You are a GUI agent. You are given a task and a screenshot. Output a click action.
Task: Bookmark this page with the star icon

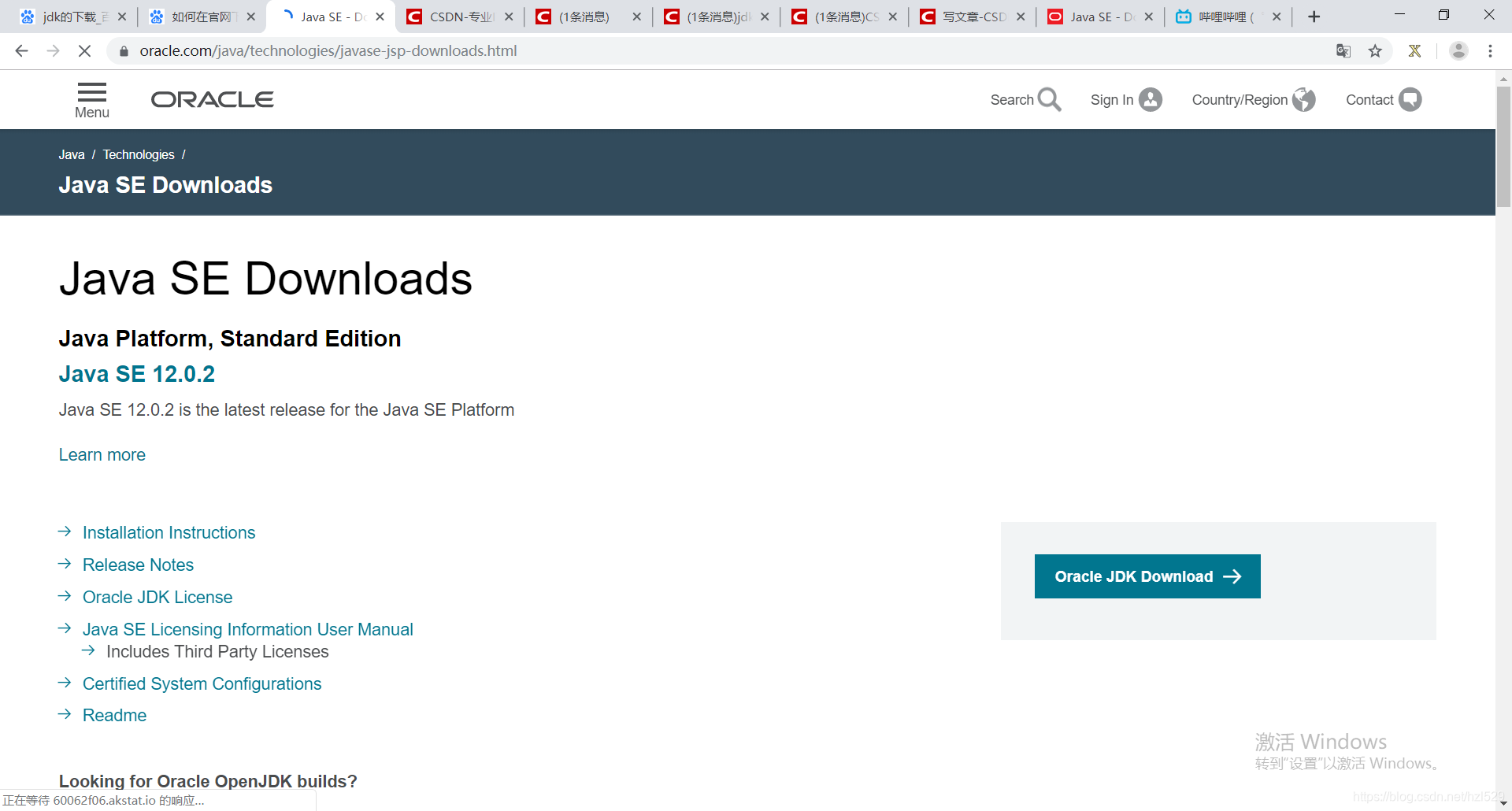(x=1375, y=51)
